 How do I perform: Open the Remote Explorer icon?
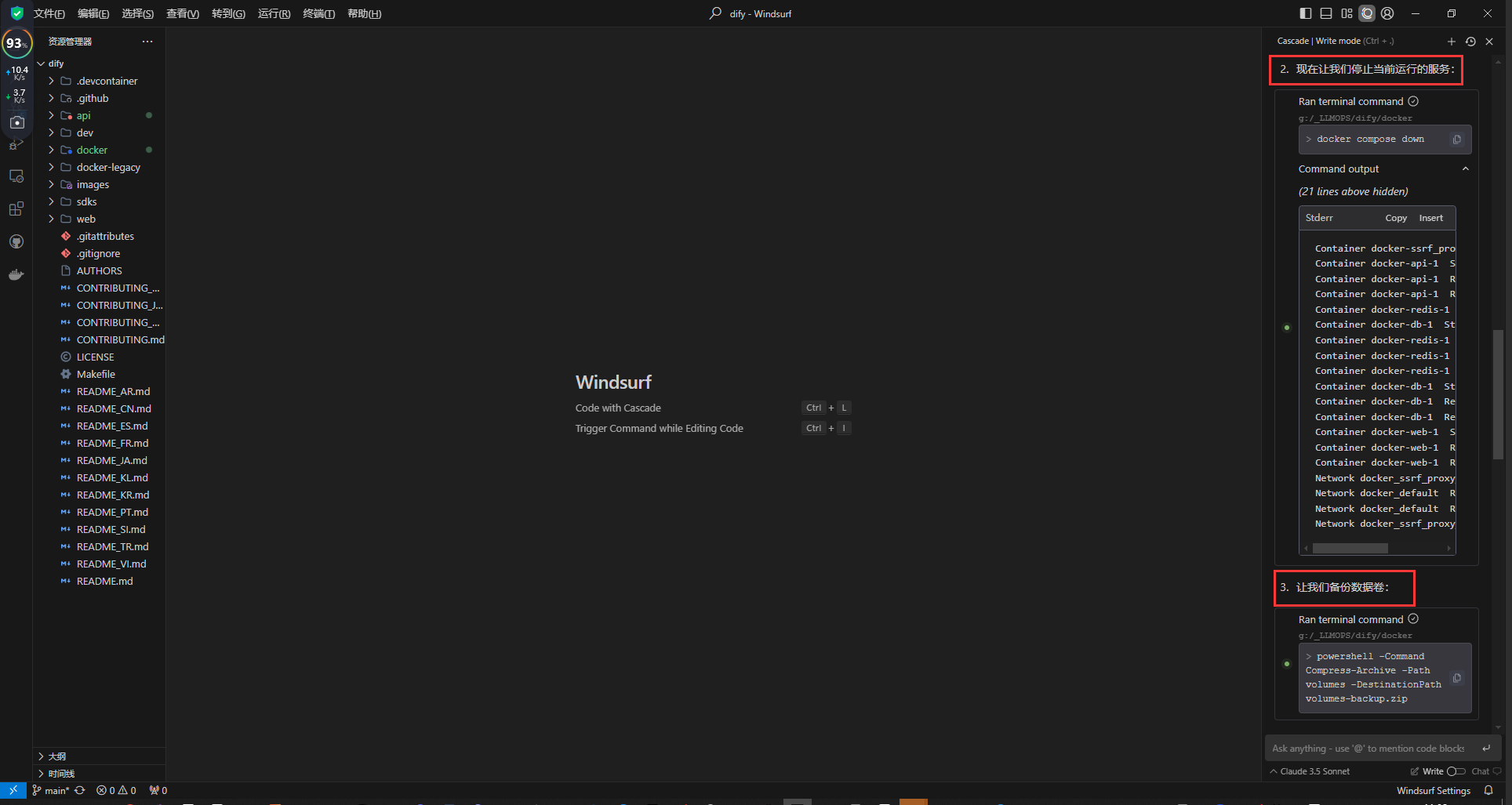(x=16, y=176)
